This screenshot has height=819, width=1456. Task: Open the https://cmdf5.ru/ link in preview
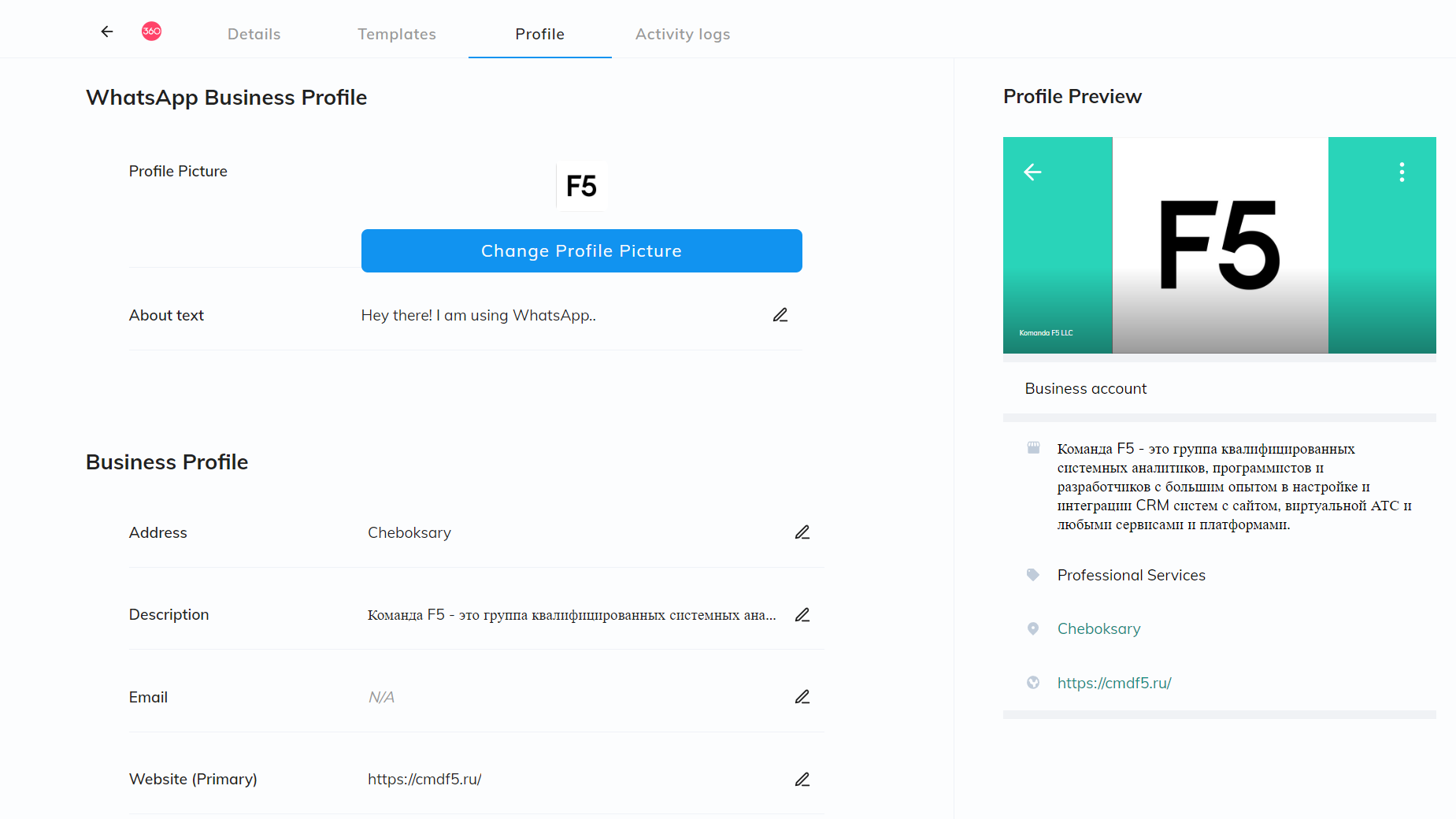tap(1114, 683)
